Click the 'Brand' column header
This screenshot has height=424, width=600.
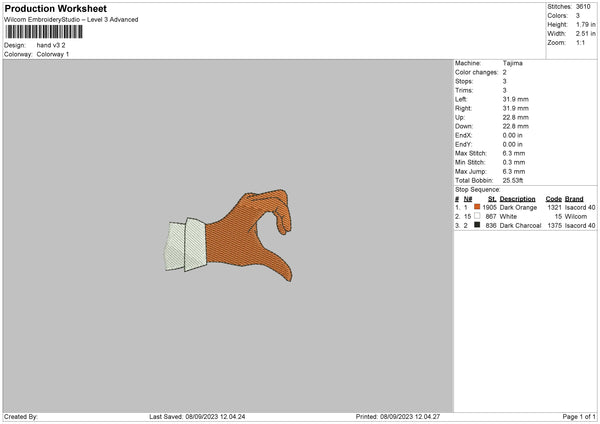pos(574,199)
